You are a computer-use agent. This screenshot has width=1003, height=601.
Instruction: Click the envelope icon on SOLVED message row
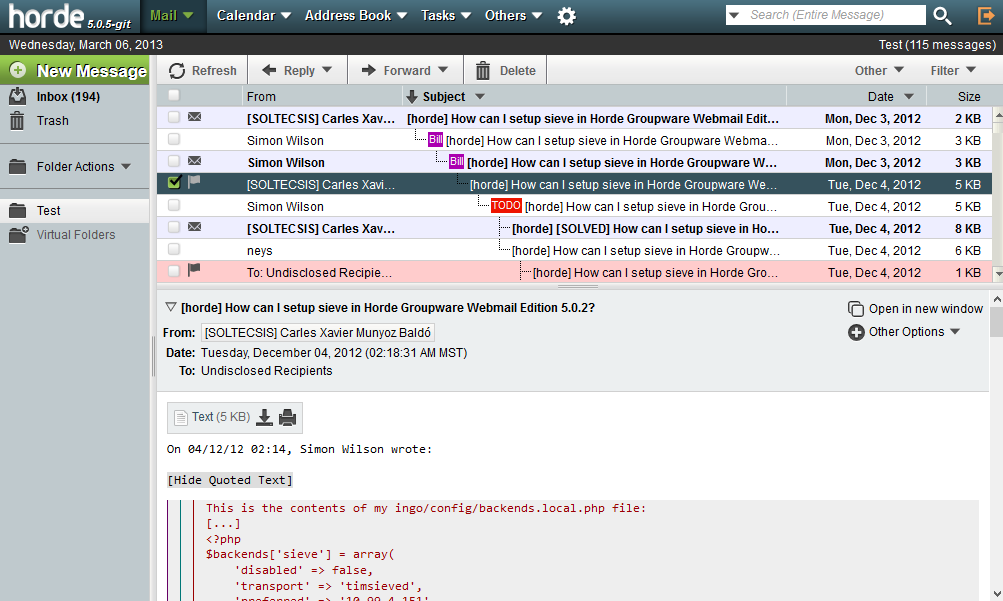coord(194,227)
